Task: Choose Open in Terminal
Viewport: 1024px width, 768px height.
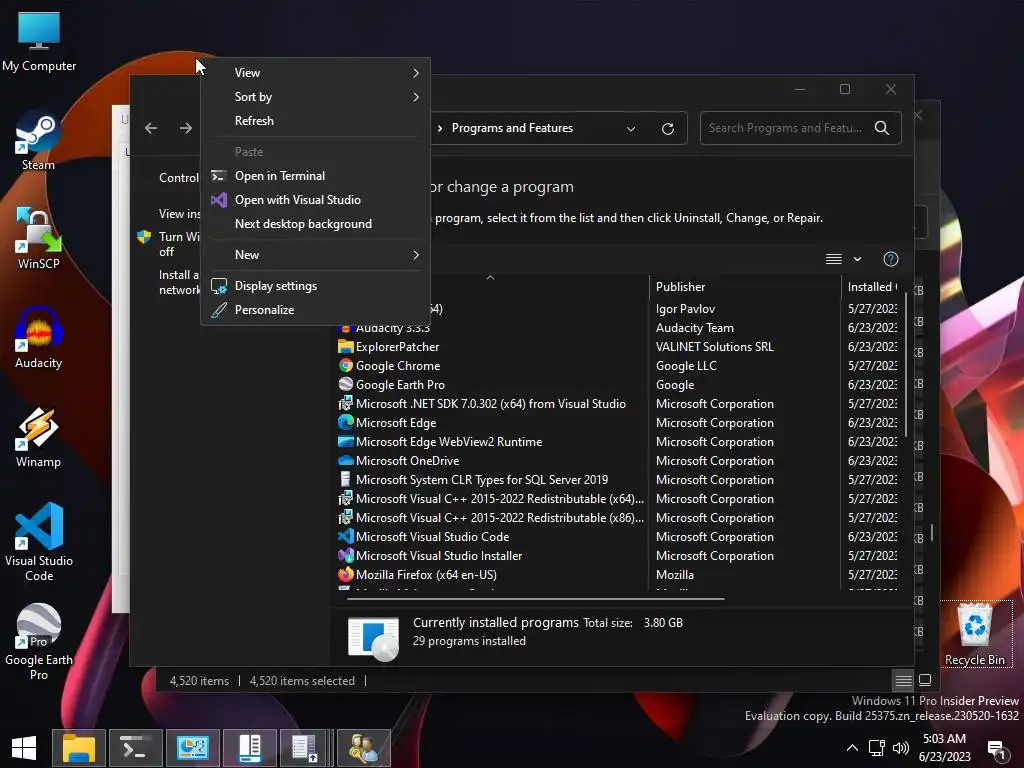Action: [x=315, y=176]
